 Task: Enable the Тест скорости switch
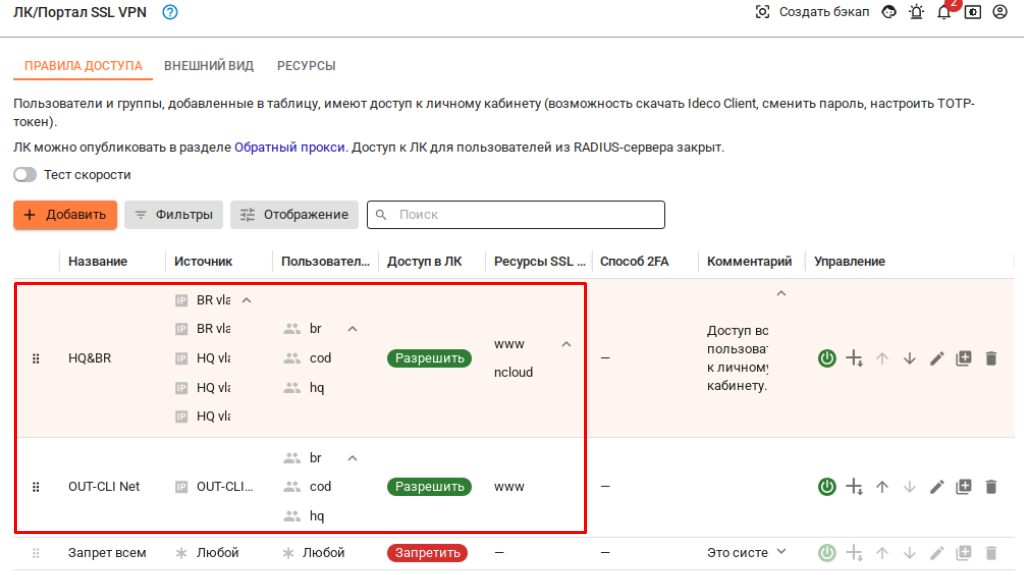click(x=25, y=175)
